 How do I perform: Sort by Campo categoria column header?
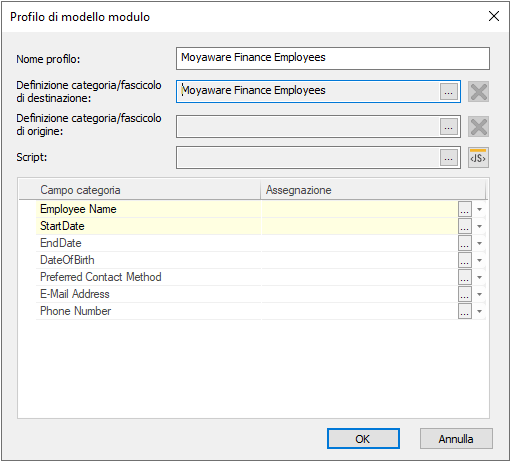pyautogui.click(x=140, y=190)
